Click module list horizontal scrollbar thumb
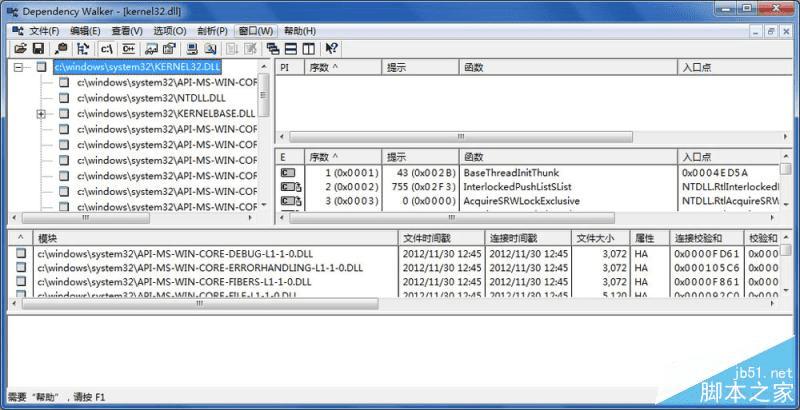 [200, 304]
